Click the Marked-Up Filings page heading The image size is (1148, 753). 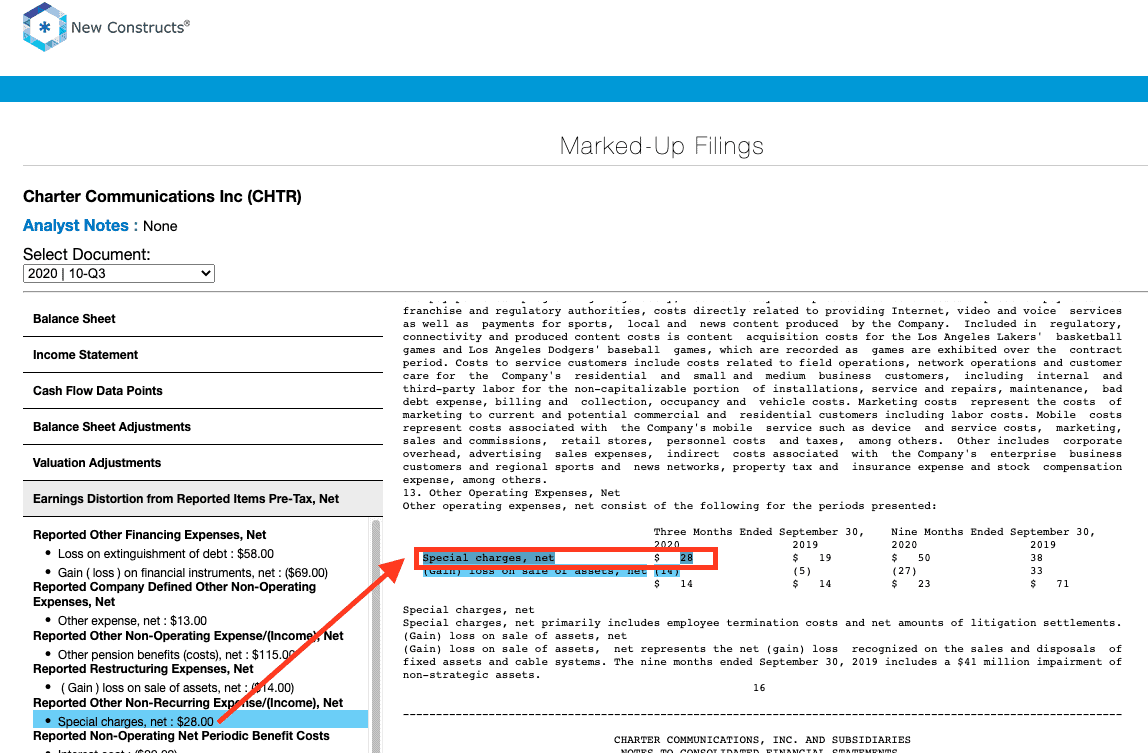coord(662,146)
